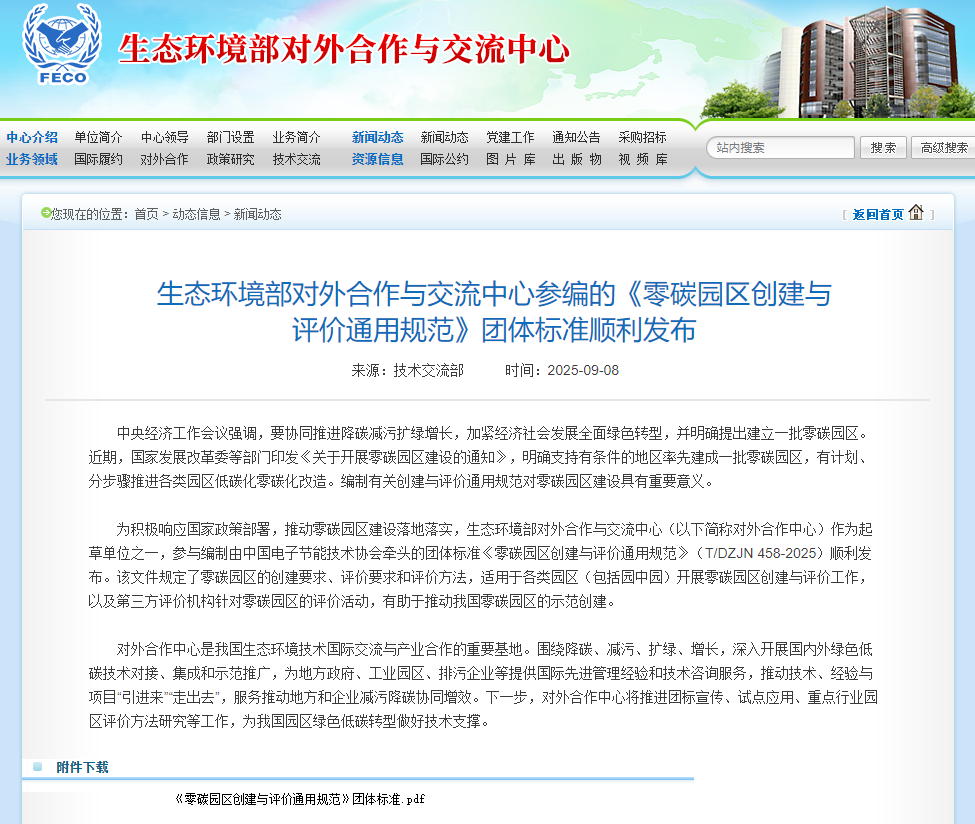This screenshot has height=824, width=975.
Task: Select the 党建工作 navigation item
Action: point(510,137)
